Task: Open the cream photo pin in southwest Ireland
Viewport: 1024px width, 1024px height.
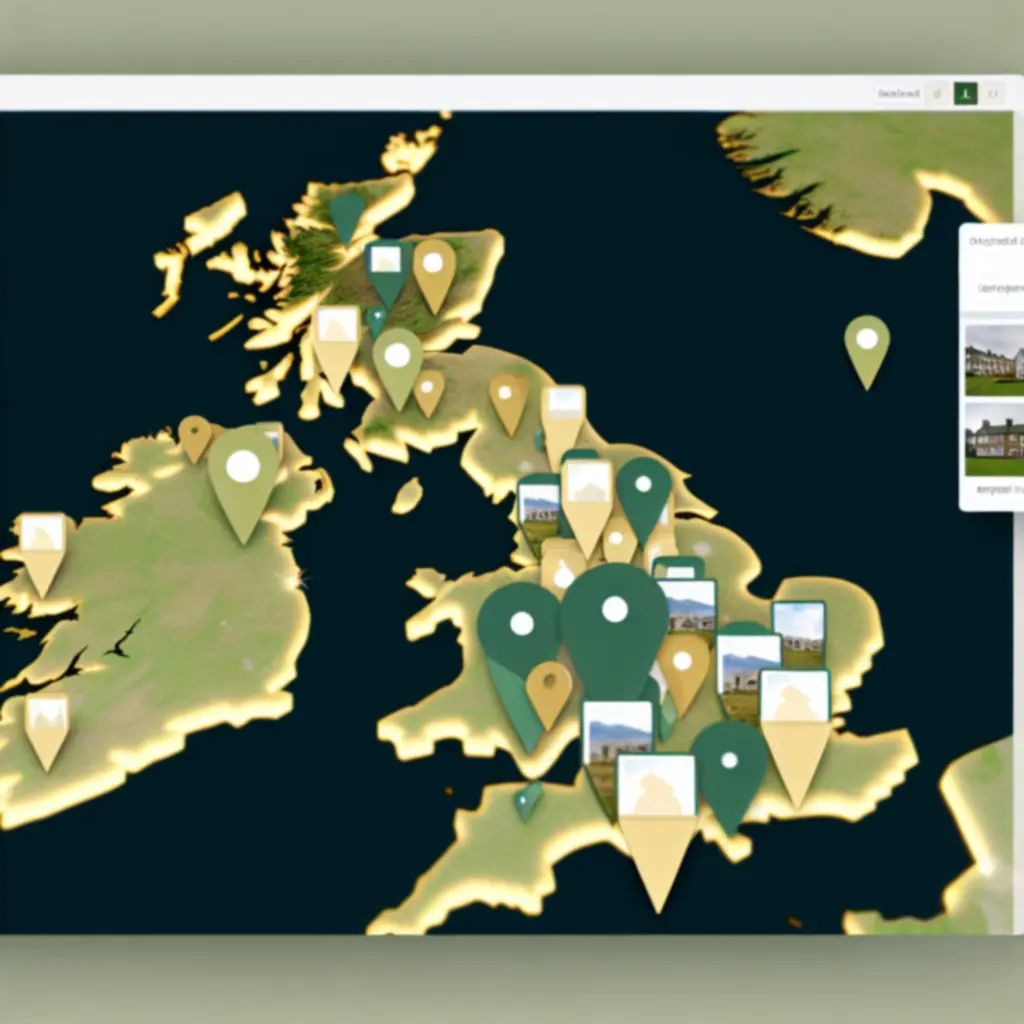Action: [47, 732]
